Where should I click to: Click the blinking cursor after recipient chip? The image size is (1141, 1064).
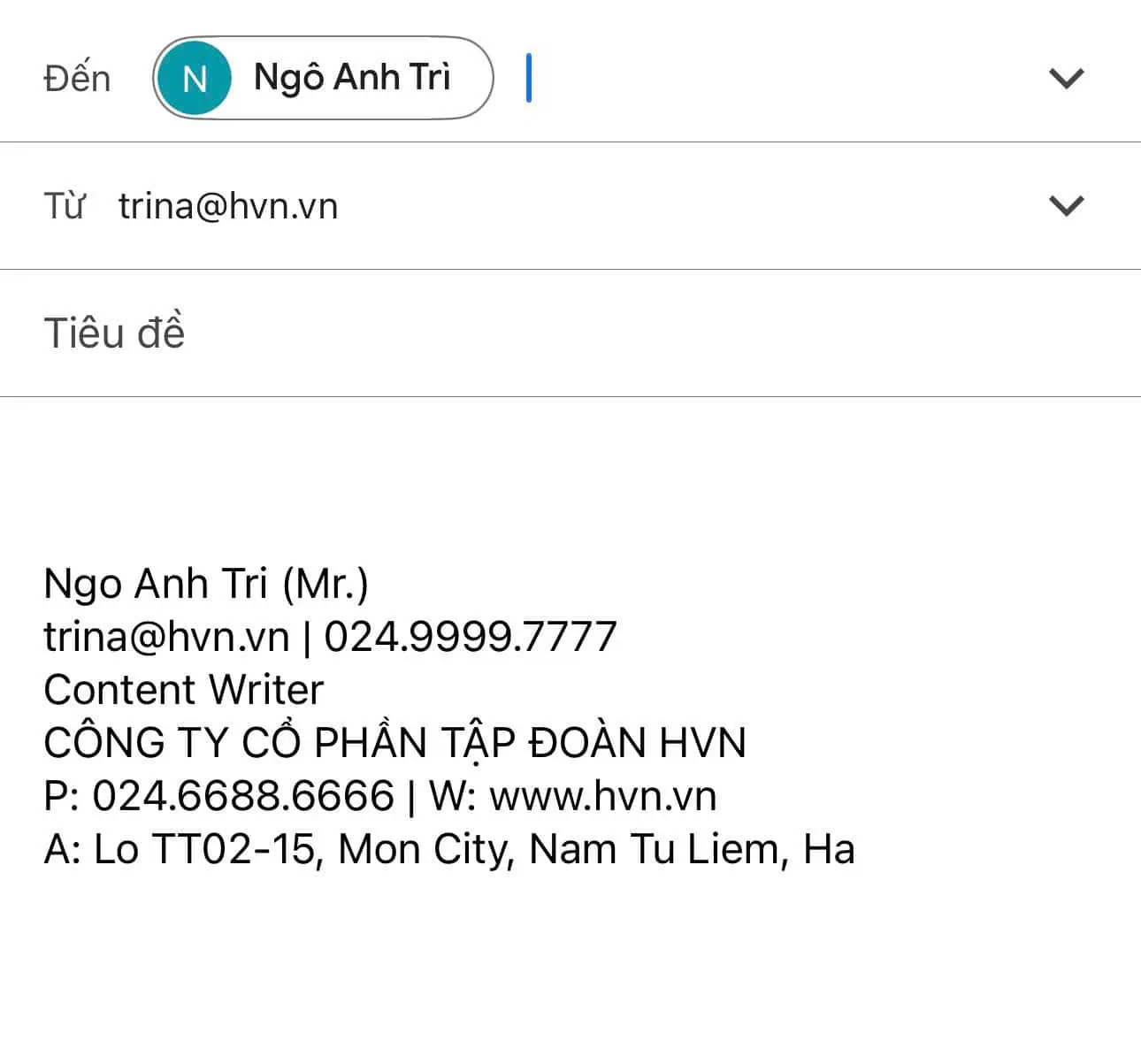(x=529, y=78)
